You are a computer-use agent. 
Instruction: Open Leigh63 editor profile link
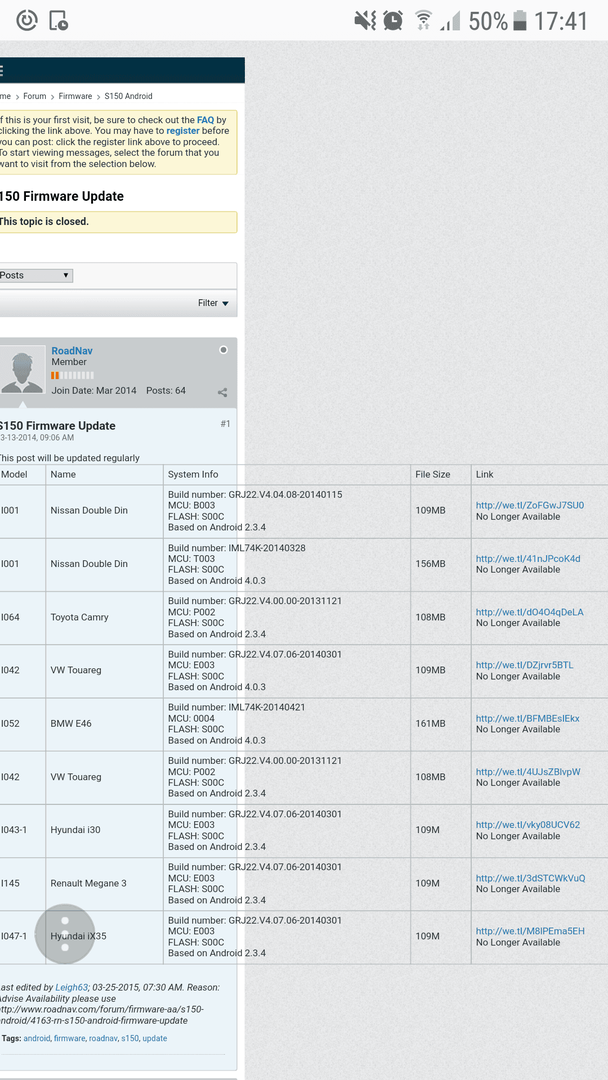(x=71, y=988)
